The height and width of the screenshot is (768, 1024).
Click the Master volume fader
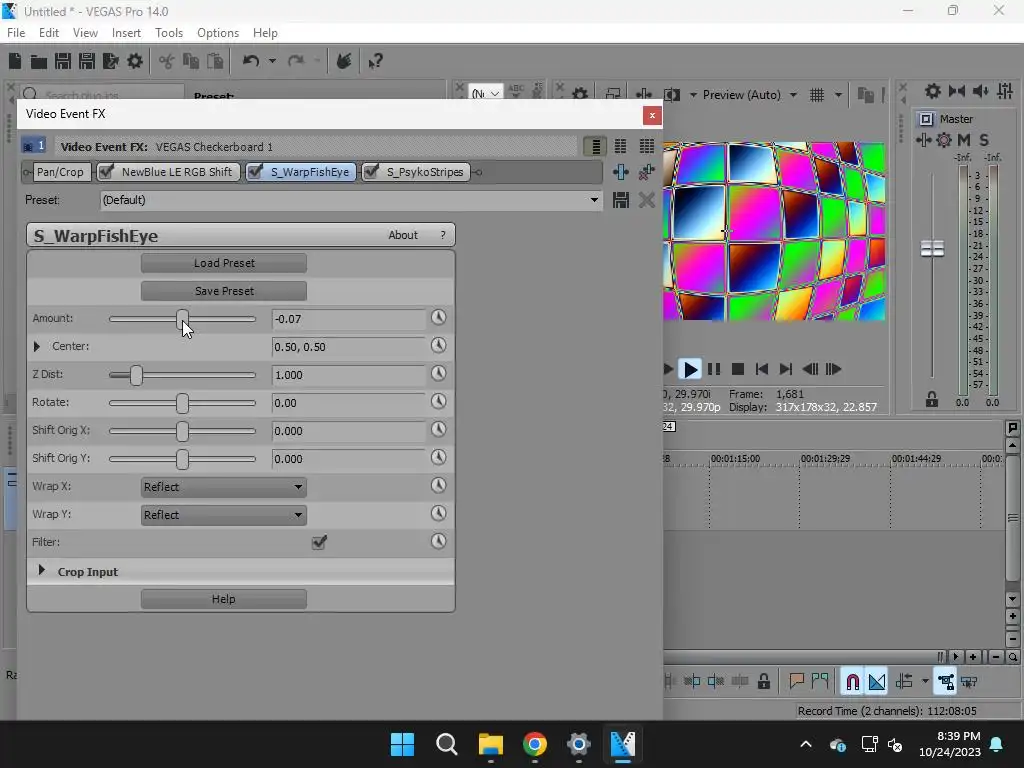point(932,248)
